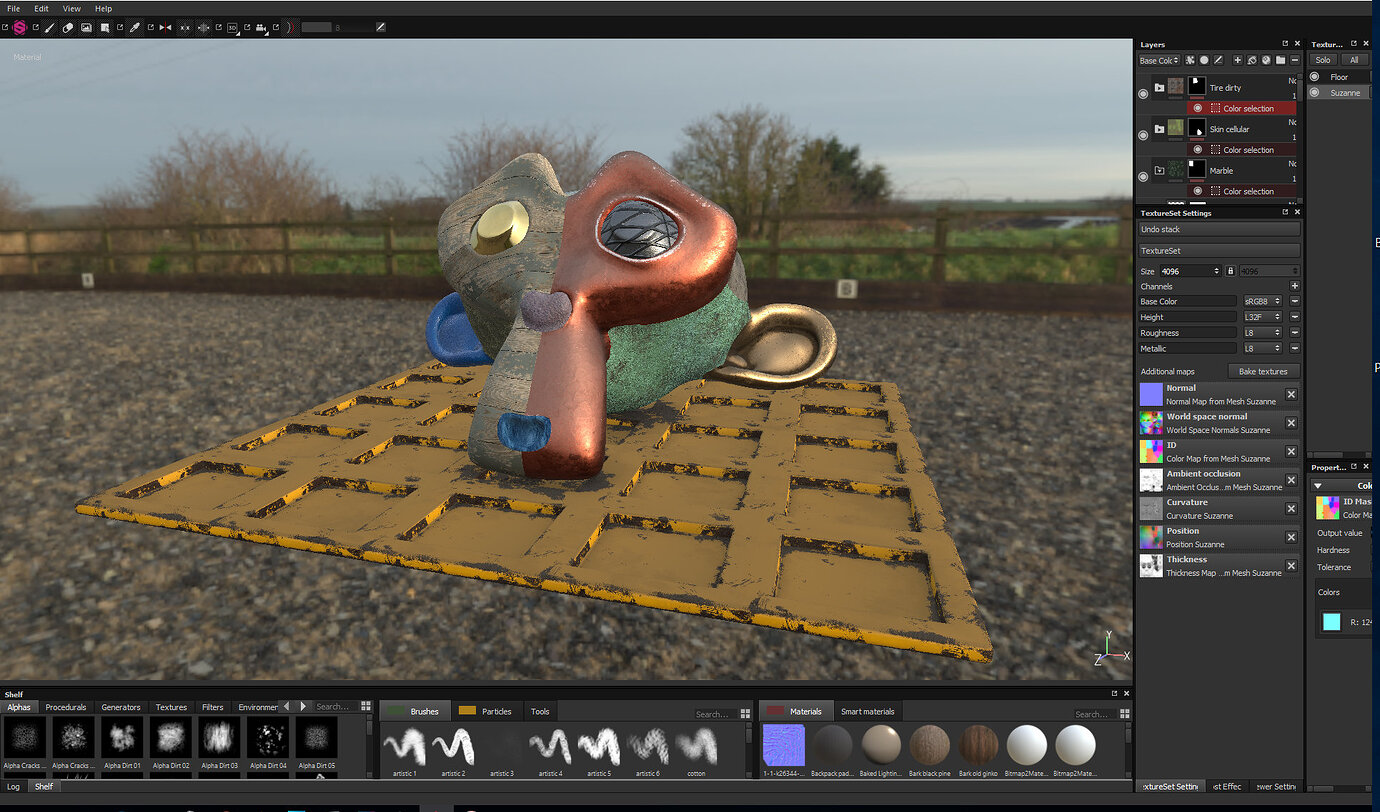The height and width of the screenshot is (812, 1380).
Task: Select the Polygon Fill tool
Action: [x=105, y=27]
